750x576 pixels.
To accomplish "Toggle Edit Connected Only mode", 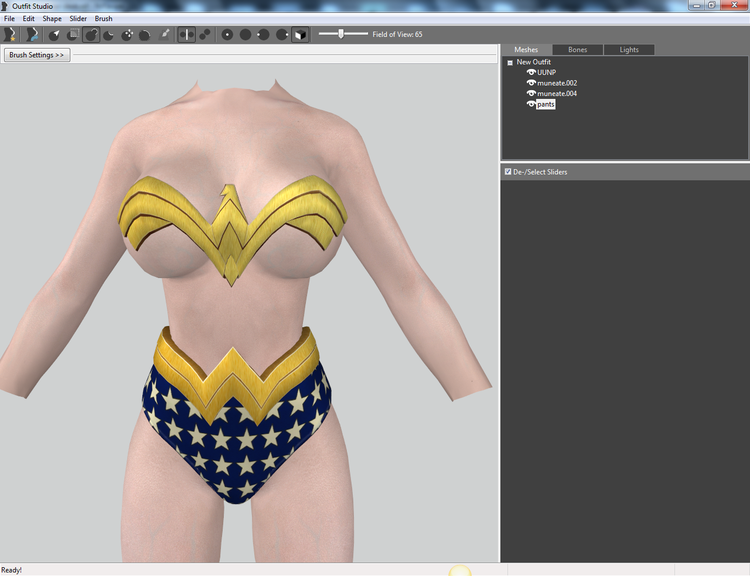I will pyautogui.click(x=205, y=34).
